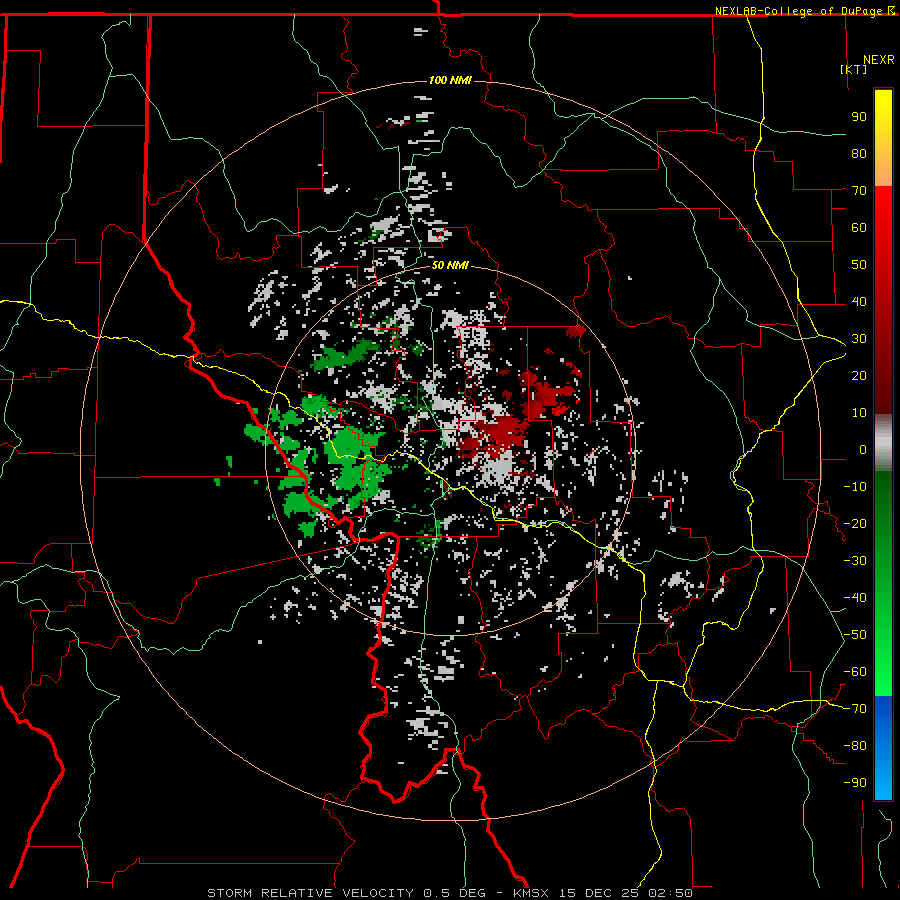The width and height of the screenshot is (900, 900).
Task: Click the 80 value on the velocity scale
Action: (859, 153)
